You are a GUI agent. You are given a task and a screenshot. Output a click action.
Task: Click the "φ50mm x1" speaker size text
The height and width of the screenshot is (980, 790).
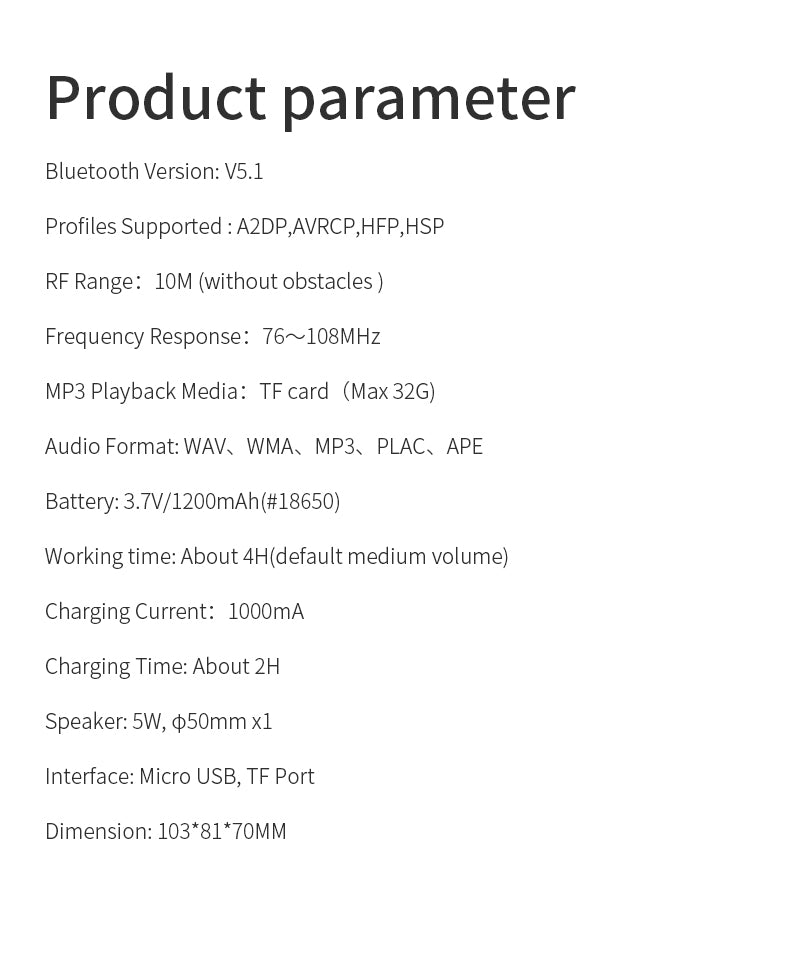[x=222, y=721]
